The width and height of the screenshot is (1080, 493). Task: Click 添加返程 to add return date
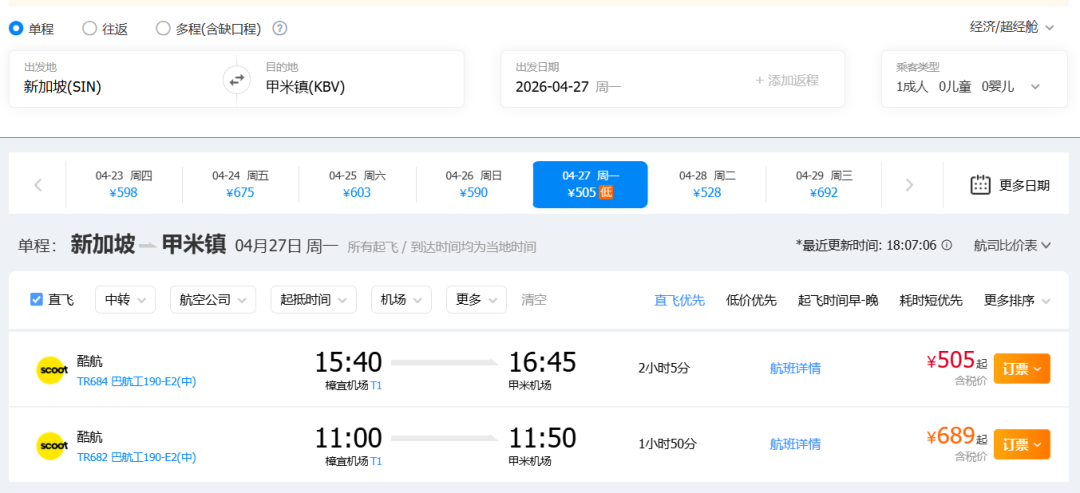click(x=786, y=80)
